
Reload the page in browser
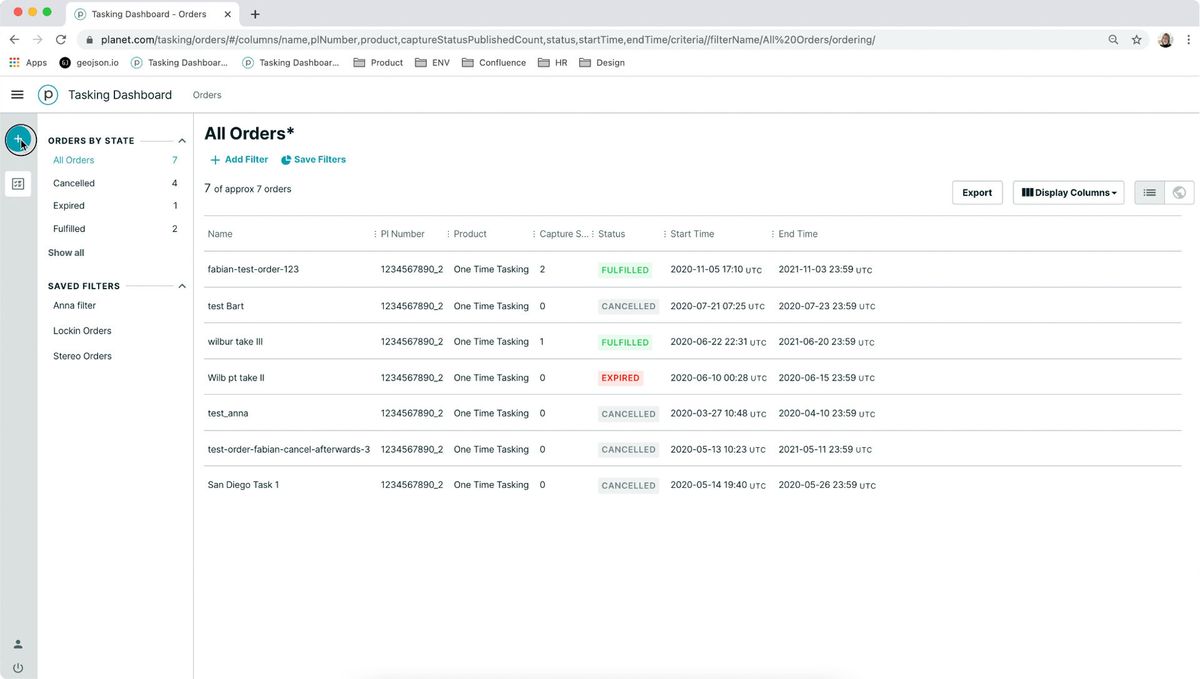click(60, 40)
